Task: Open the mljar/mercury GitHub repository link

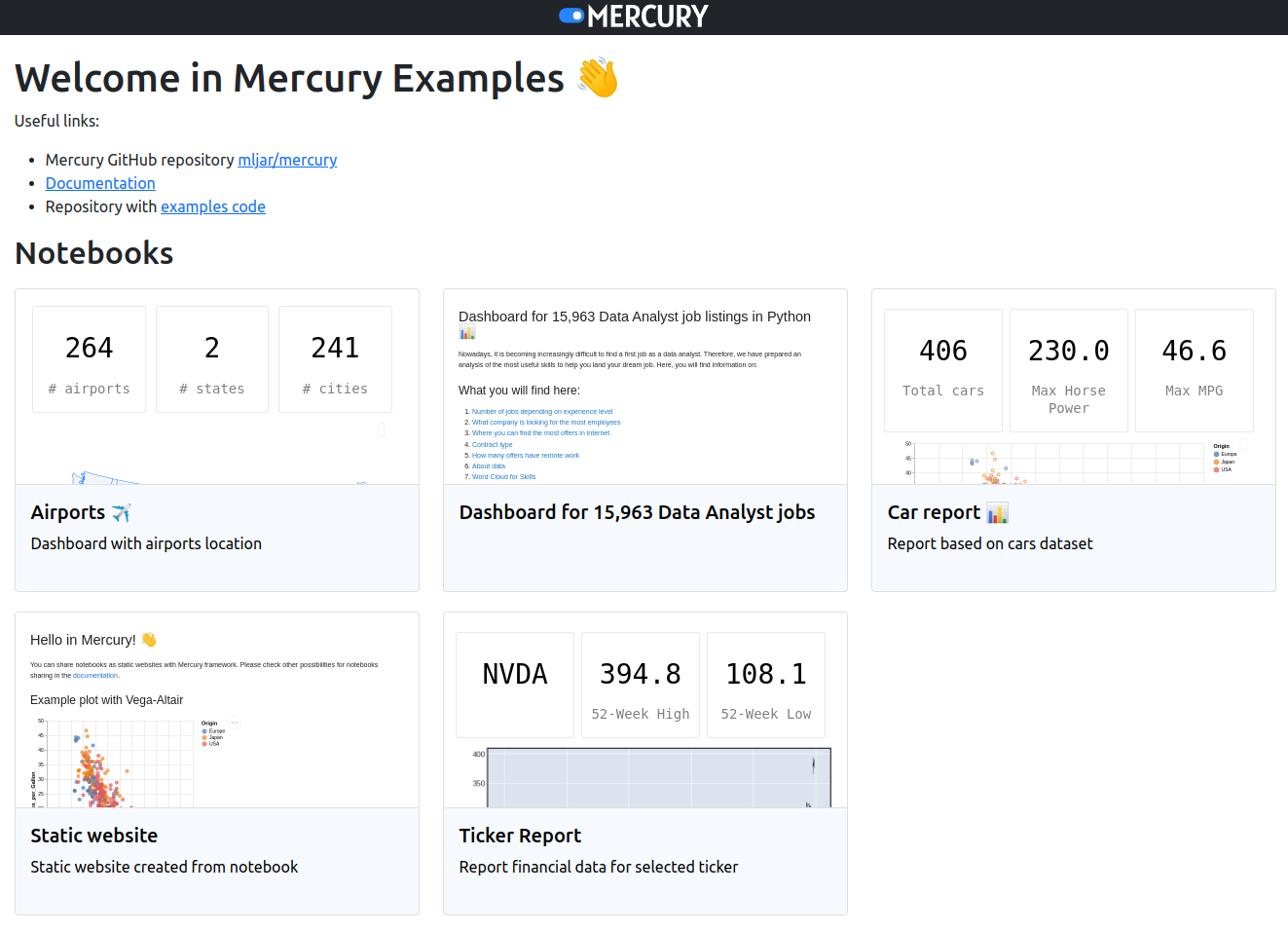Action: click(287, 160)
